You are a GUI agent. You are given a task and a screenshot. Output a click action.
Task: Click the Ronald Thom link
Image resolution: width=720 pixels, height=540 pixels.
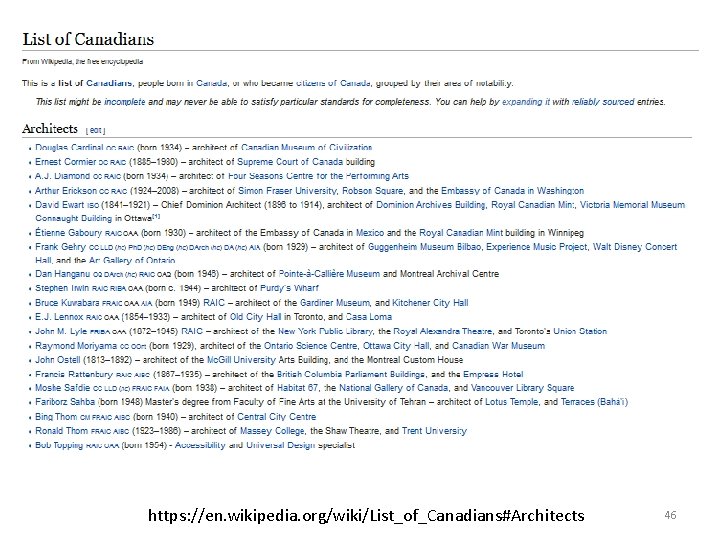[x=62, y=431]
